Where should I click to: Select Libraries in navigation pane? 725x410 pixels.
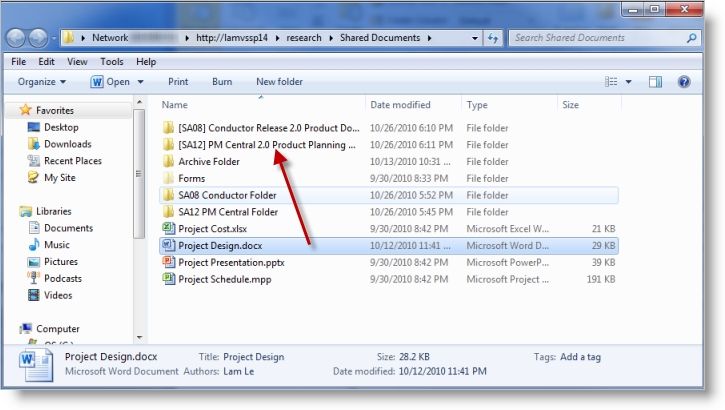54,211
